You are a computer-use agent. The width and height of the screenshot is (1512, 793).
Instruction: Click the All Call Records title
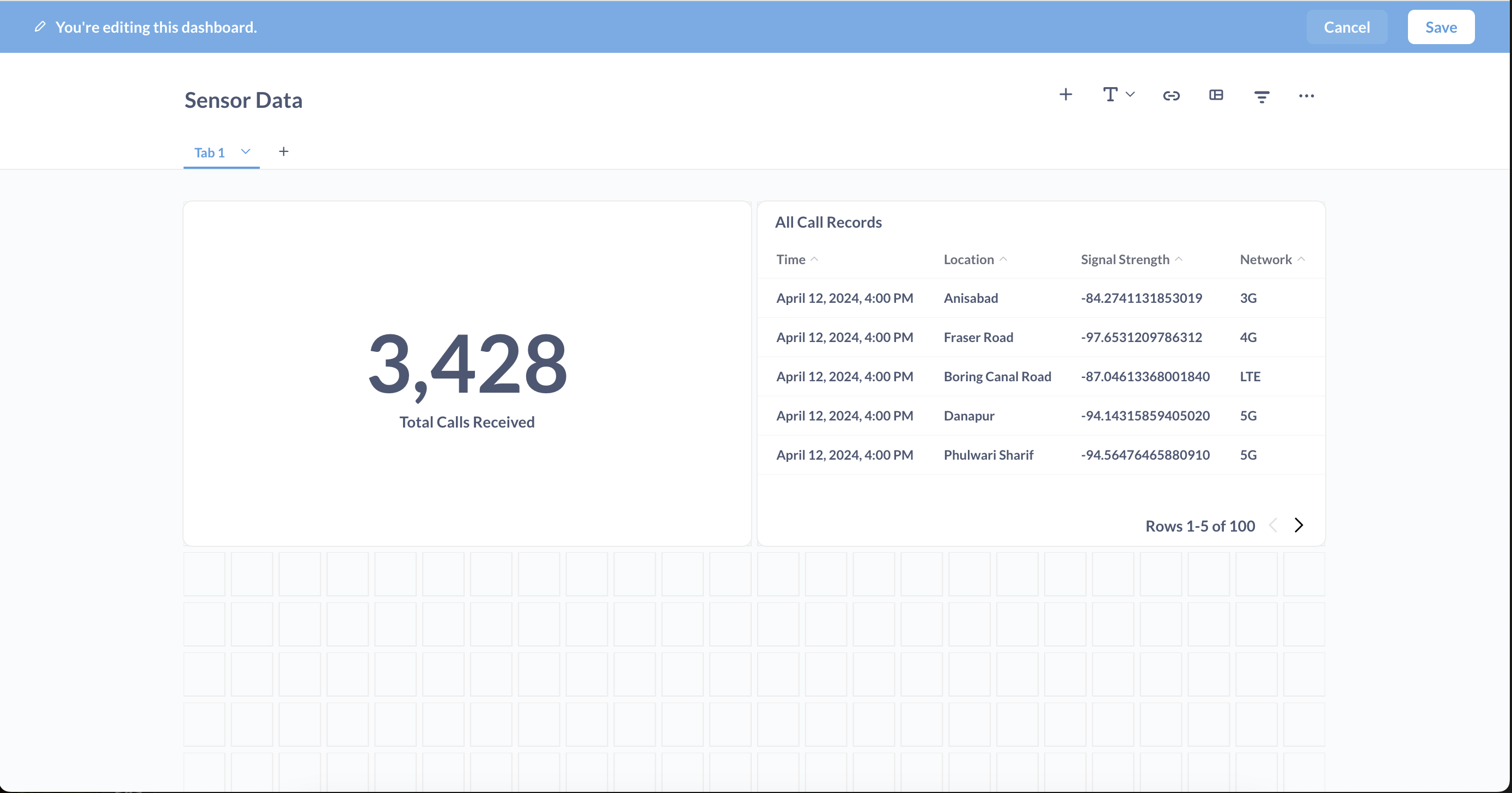[828, 222]
